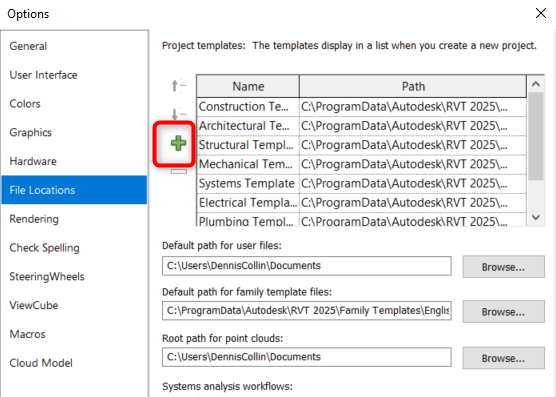Click the path cell for Electrical template
Viewport: 556px width, 397px height.
pos(413,203)
